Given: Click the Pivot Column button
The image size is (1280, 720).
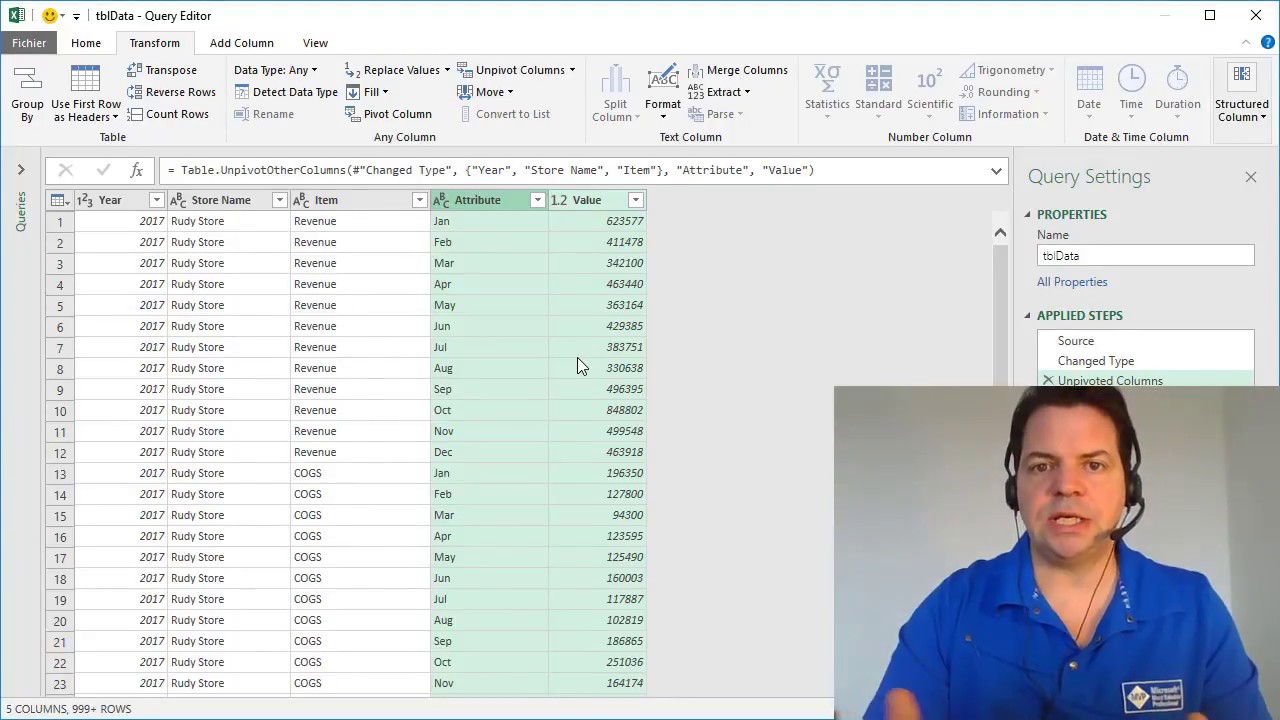Looking at the screenshot, I should [x=388, y=114].
